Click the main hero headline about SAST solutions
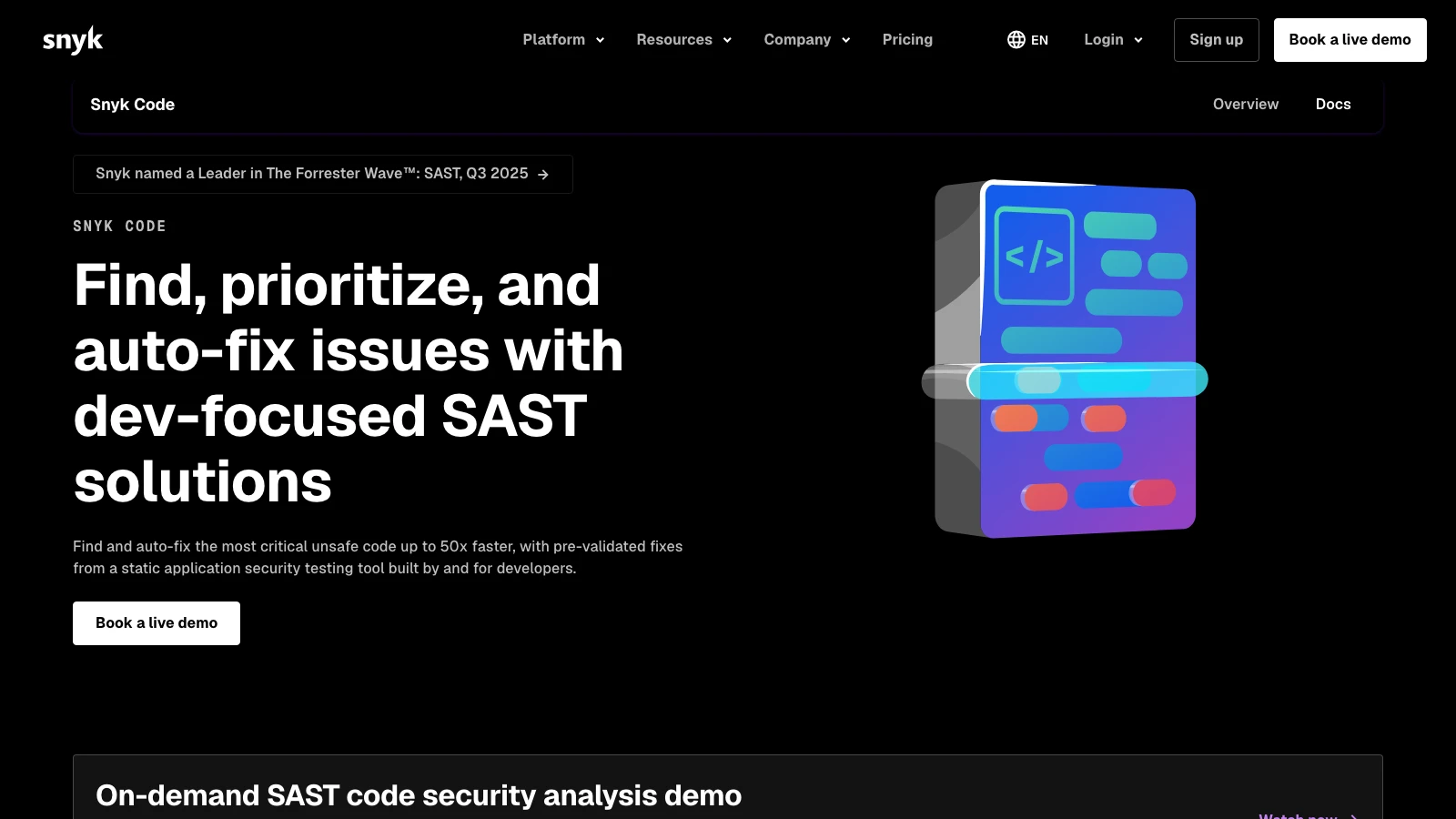1456x819 pixels. tap(349, 383)
